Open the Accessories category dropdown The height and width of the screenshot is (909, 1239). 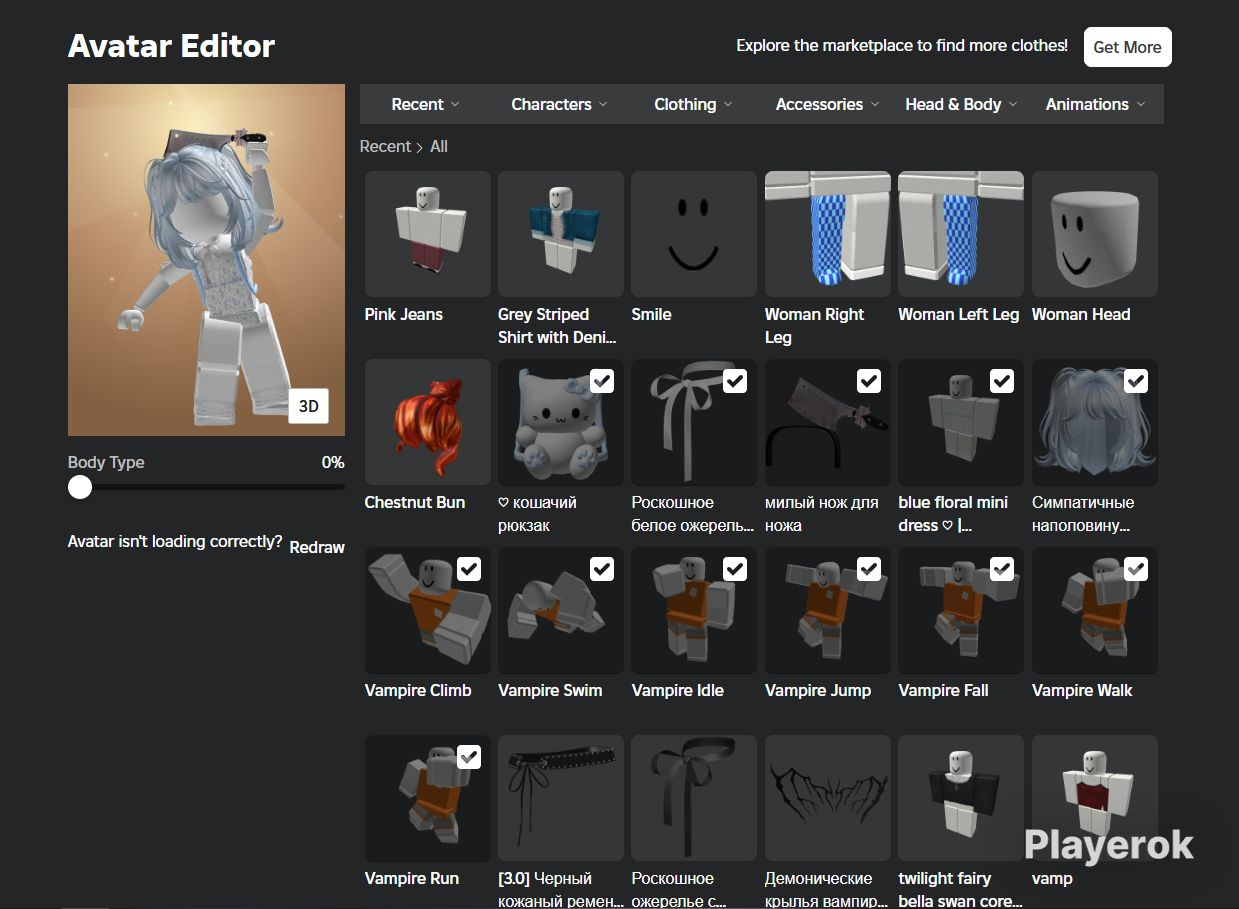[x=828, y=104]
